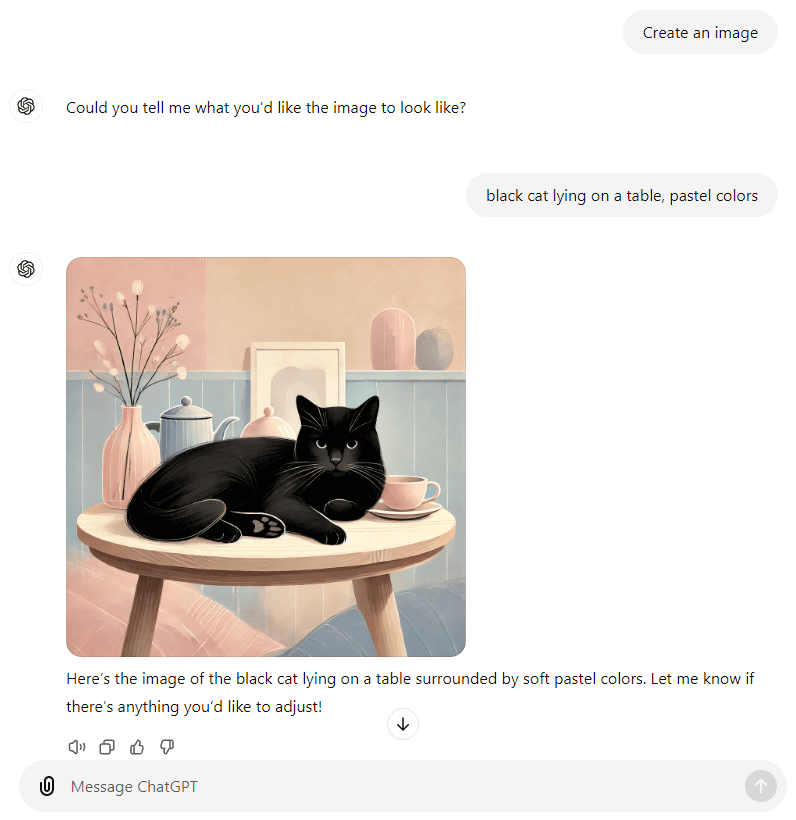Click the ChatGPT logo beside the generated image

[26, 269]
